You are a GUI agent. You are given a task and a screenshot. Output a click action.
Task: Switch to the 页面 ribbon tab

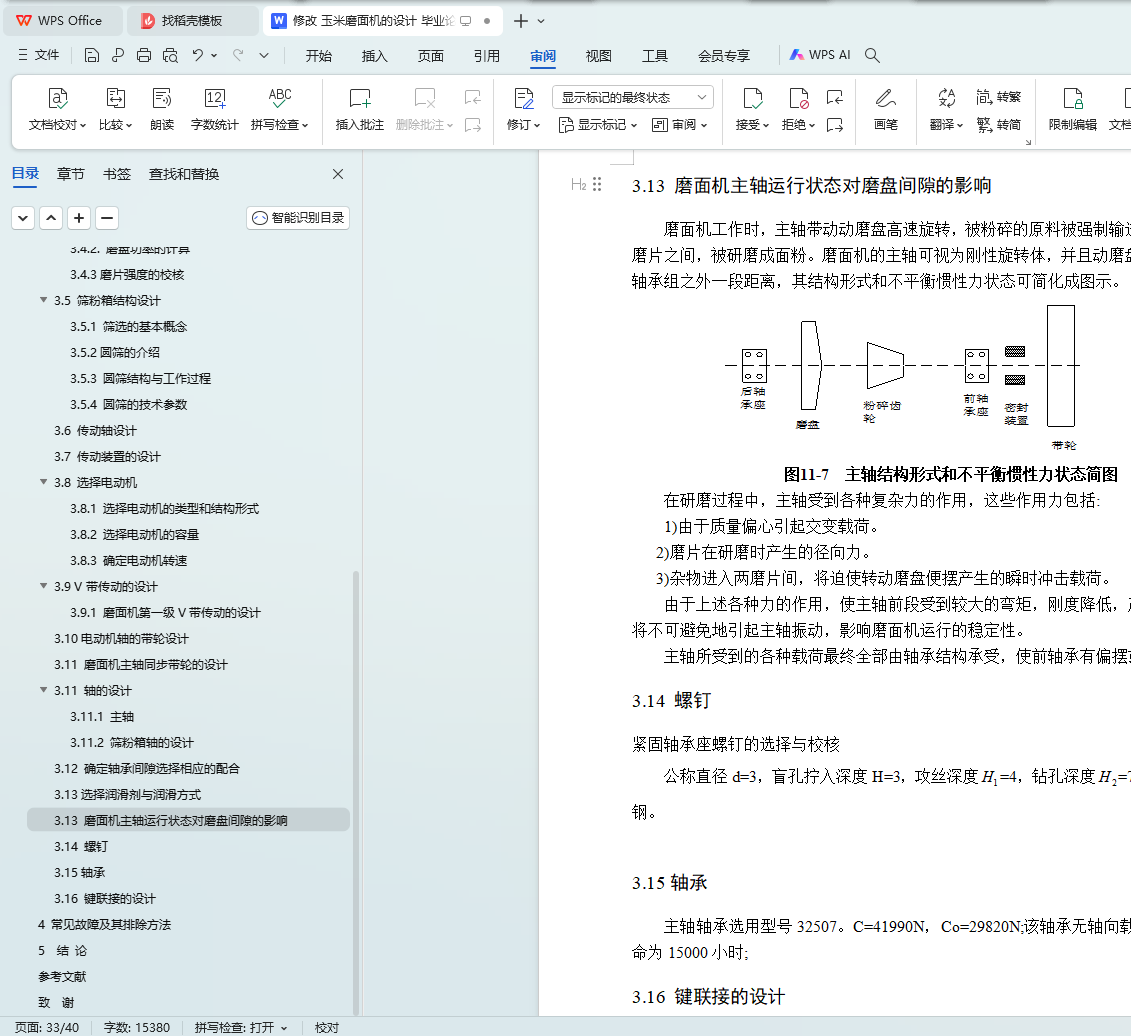431,56
